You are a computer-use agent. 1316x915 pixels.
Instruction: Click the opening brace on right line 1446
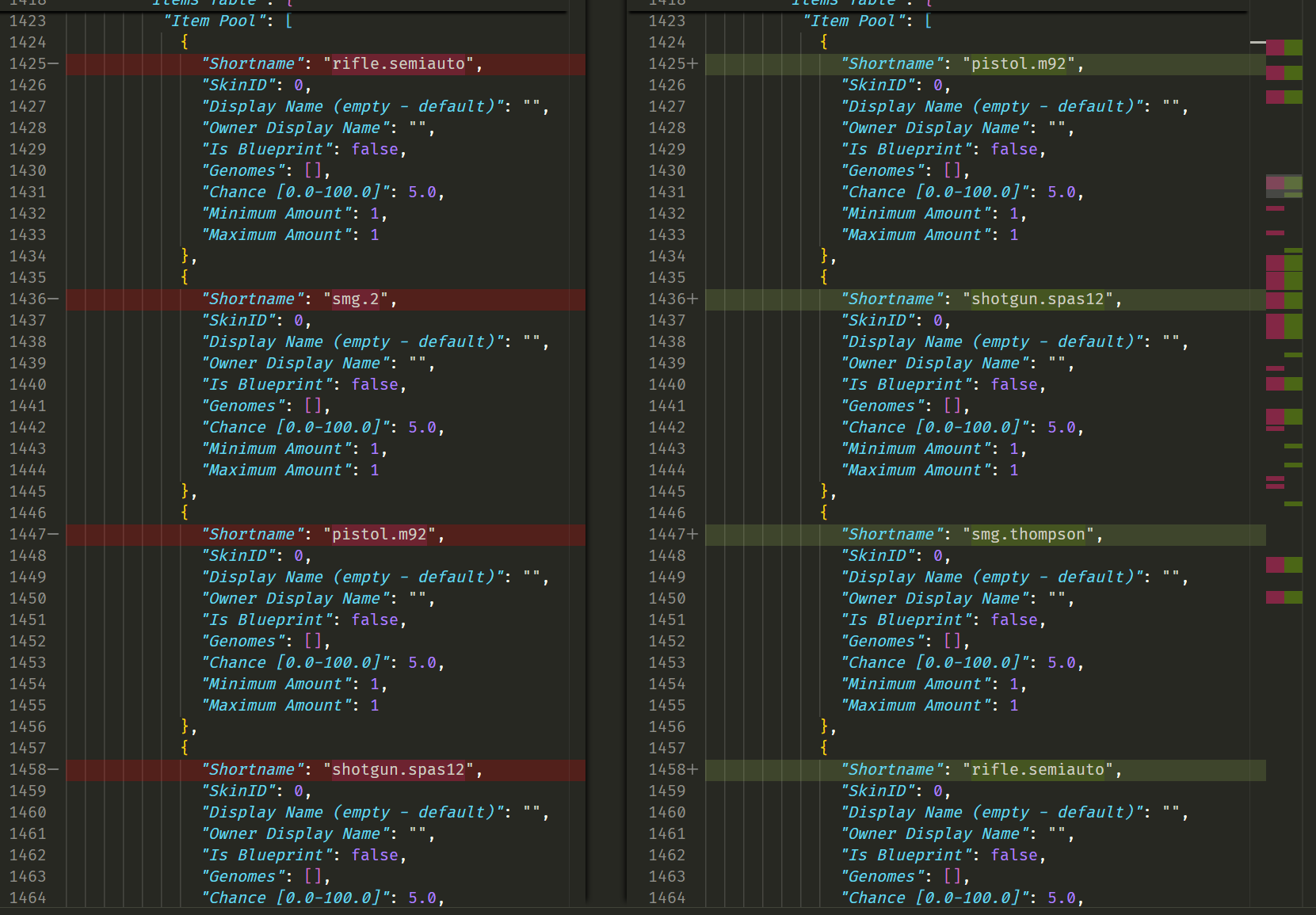pos(824,513)
